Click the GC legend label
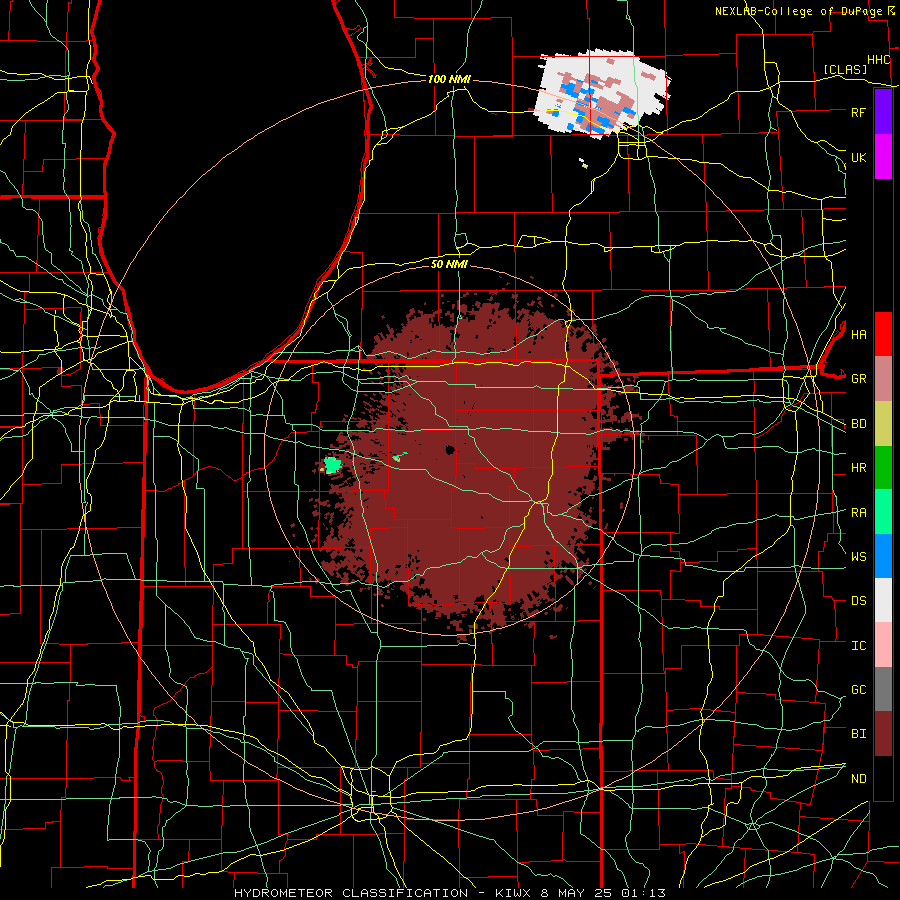 [858, 690]
